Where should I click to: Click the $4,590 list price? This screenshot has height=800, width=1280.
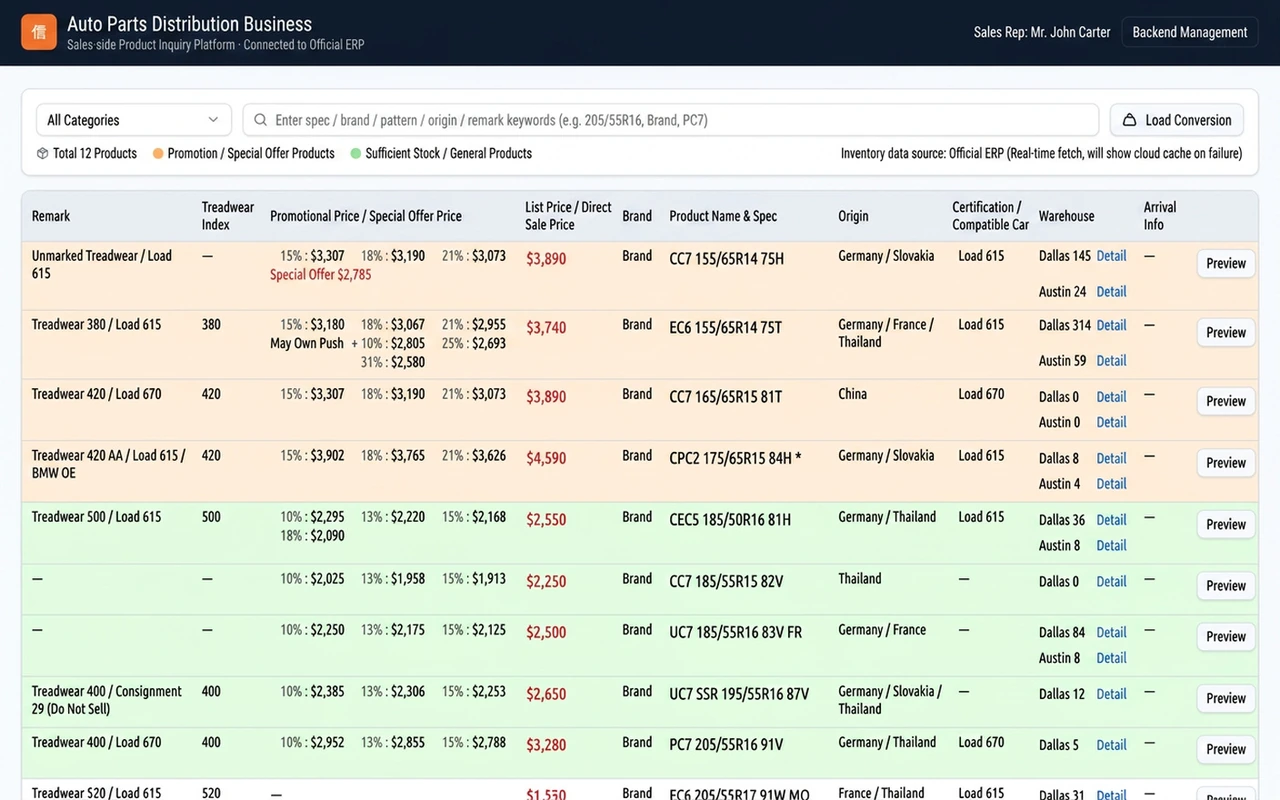point(546,458)
